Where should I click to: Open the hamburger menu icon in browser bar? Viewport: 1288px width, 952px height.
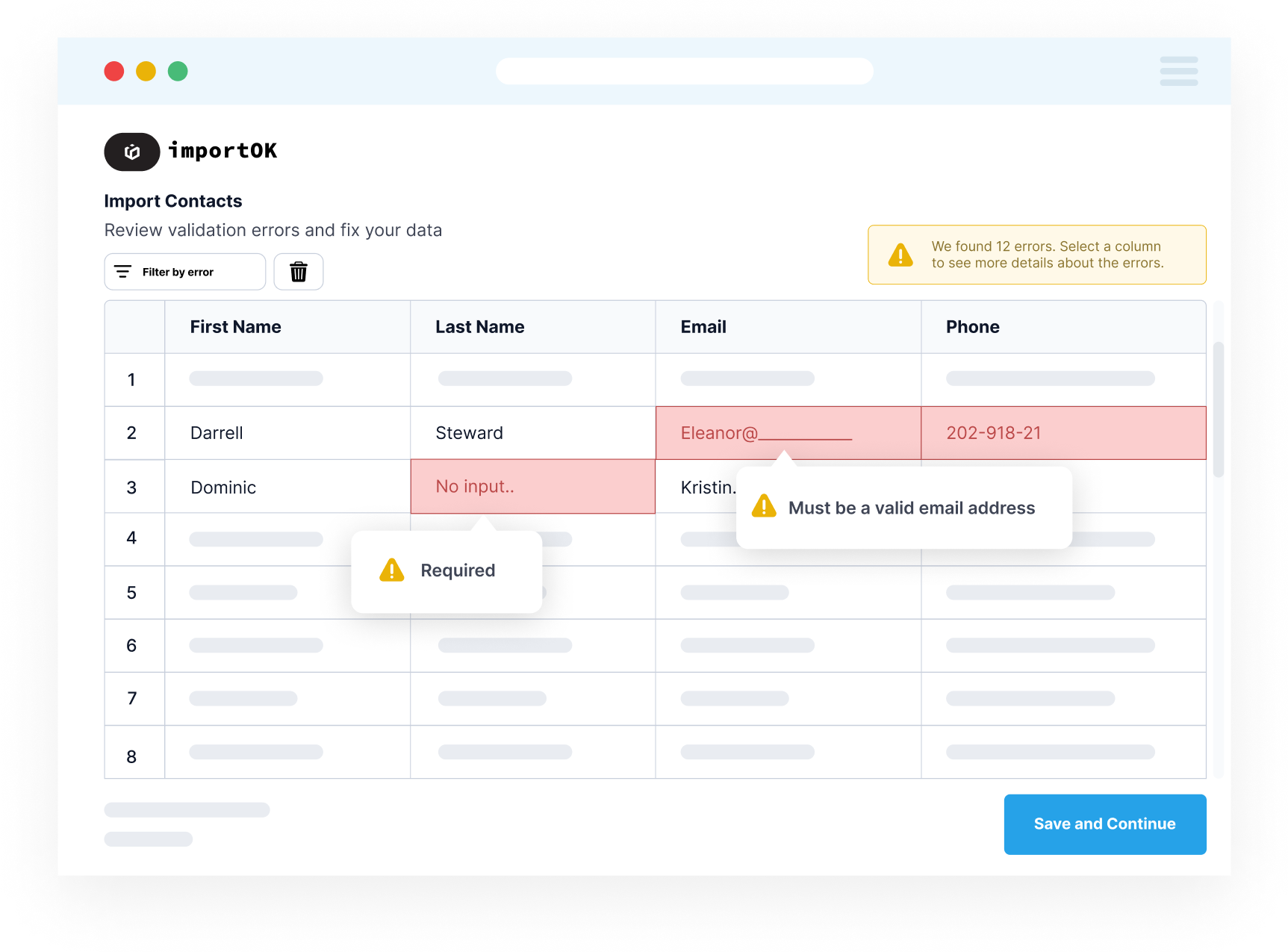[x=1178, y=71]
